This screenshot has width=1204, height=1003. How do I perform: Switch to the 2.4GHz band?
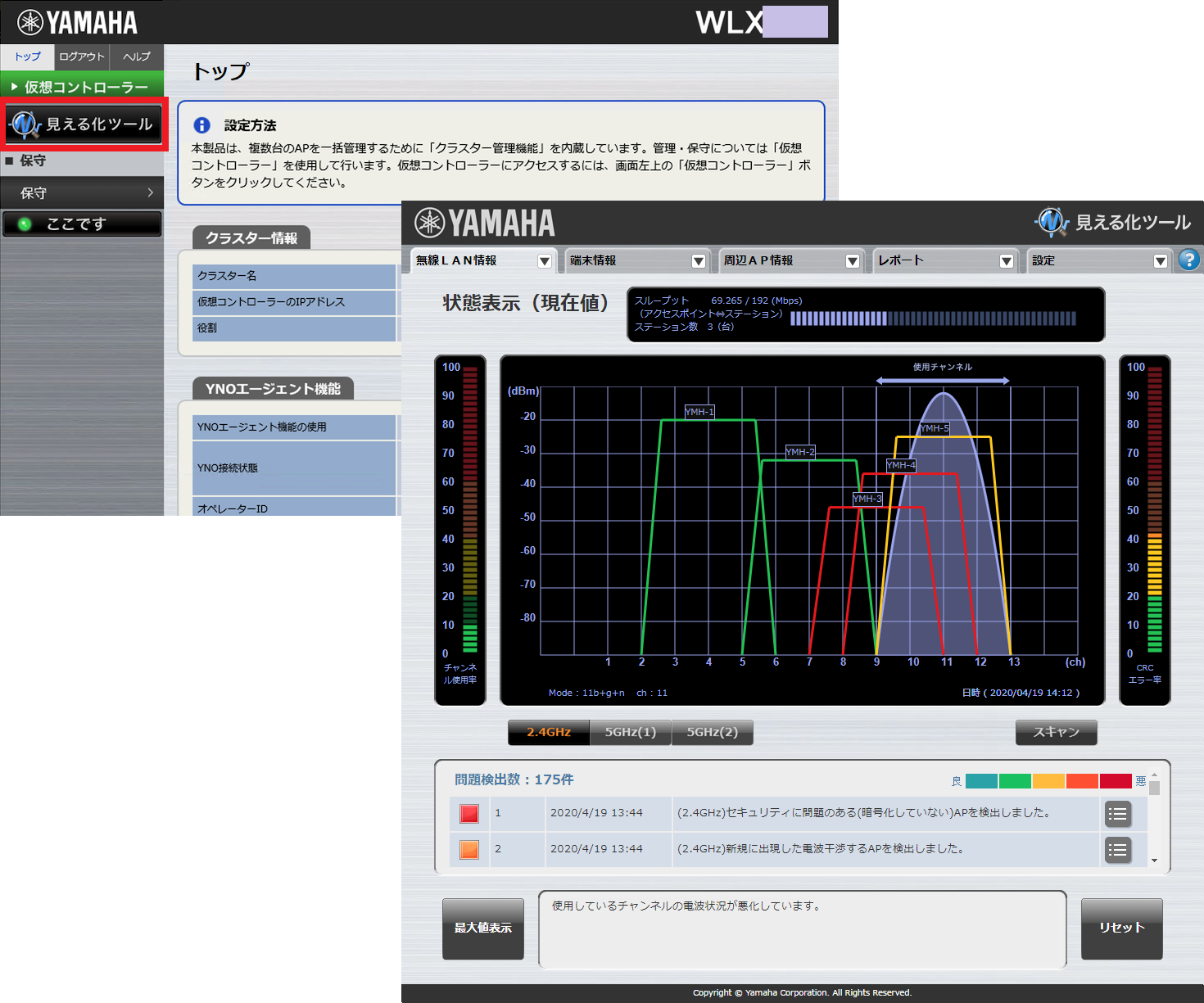click(549, 732)
